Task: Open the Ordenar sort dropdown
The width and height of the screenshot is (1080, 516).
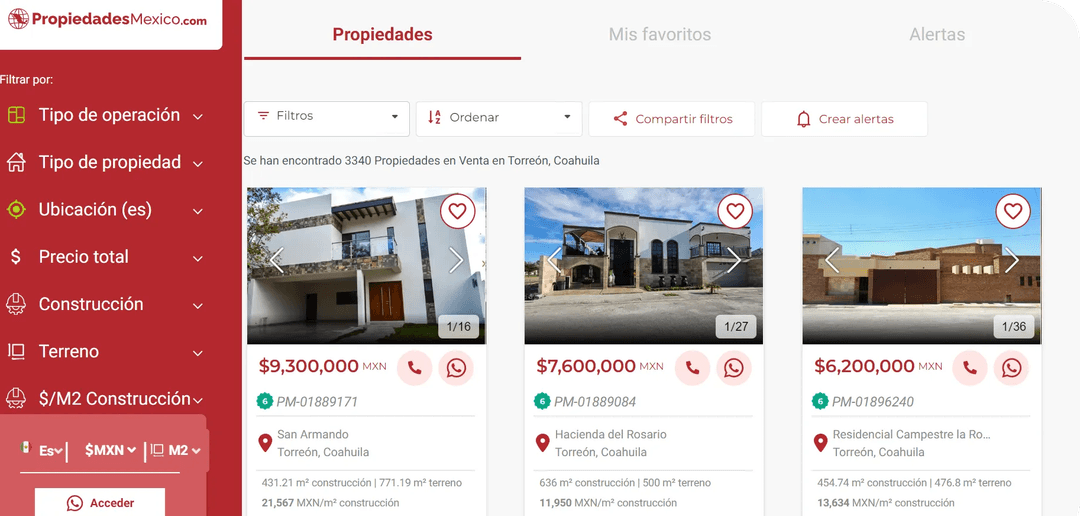Action: 499,118
